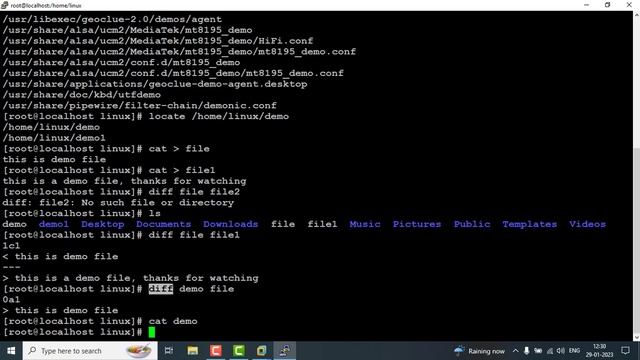Click the 'demonic.conf' pipewire path line
This screenshot has width=640, height=360.
pos(140,106)
